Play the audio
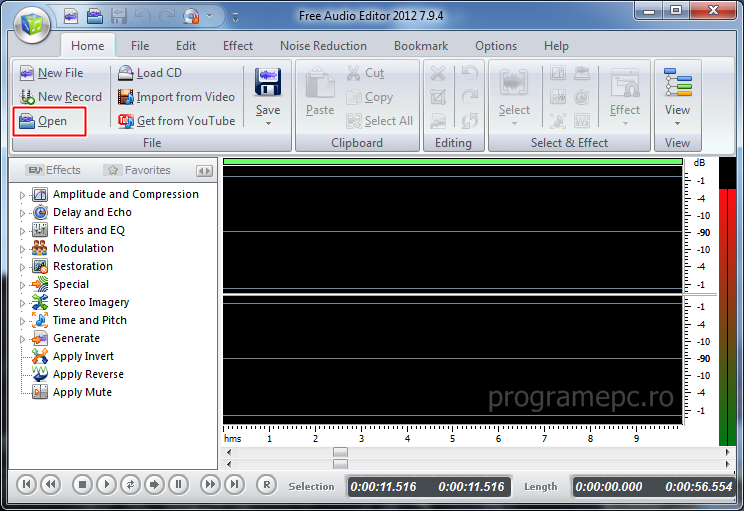This screenshot has height=511, width=744. tap(106, 484)
